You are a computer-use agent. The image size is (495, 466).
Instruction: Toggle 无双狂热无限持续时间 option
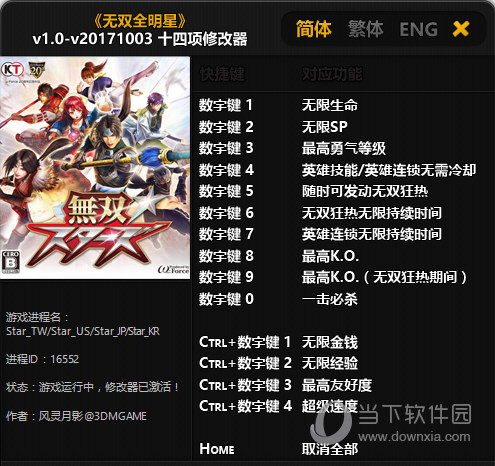[372, 213]
